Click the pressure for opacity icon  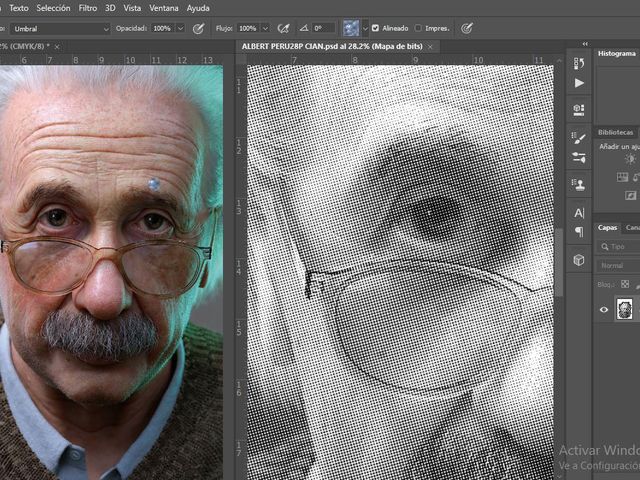click(x=198, y=28)
